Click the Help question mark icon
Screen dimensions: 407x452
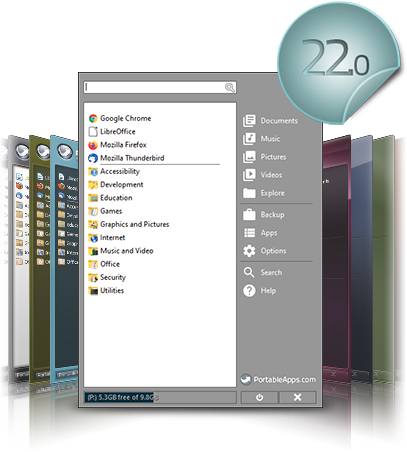249,290
